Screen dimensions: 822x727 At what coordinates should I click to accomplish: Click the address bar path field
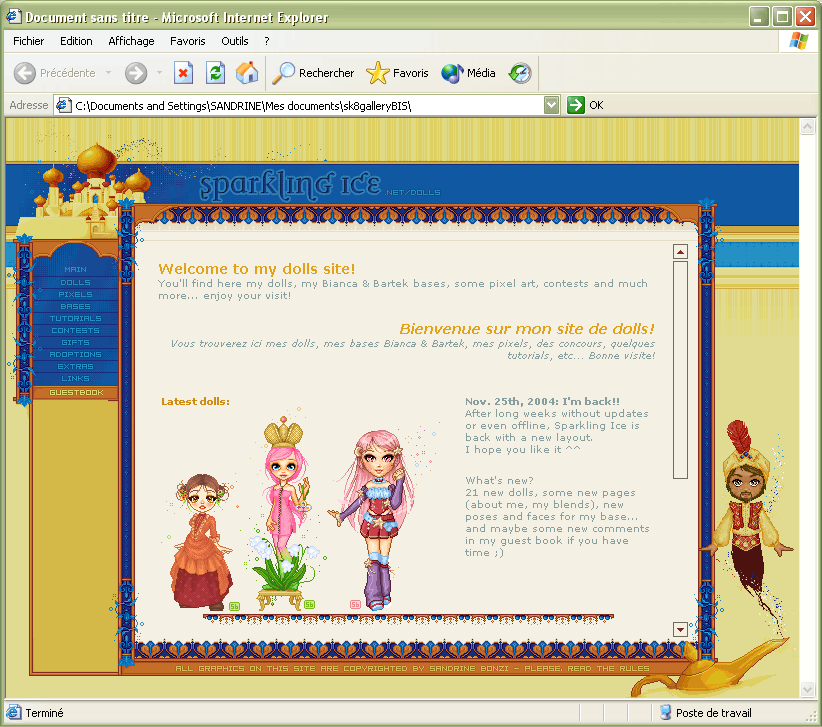pos(300,105)
